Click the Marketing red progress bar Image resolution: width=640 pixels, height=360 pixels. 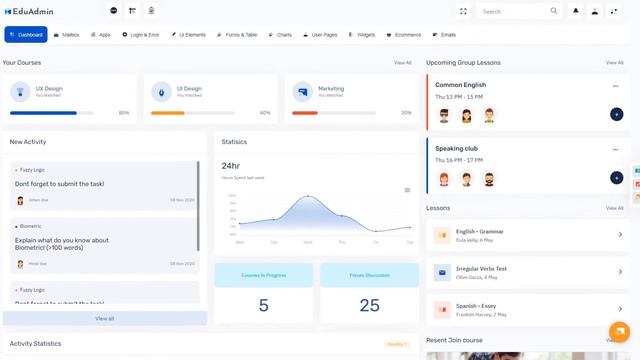coord(305,113)
